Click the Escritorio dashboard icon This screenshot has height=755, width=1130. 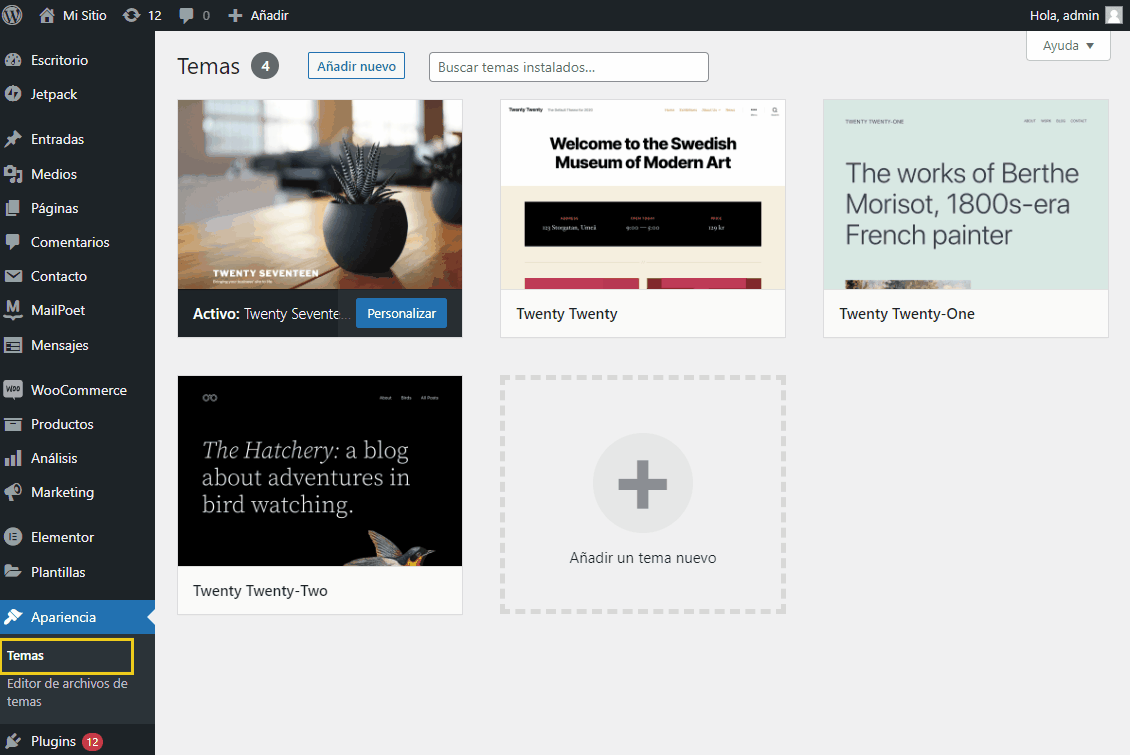[x=13, y=60]
